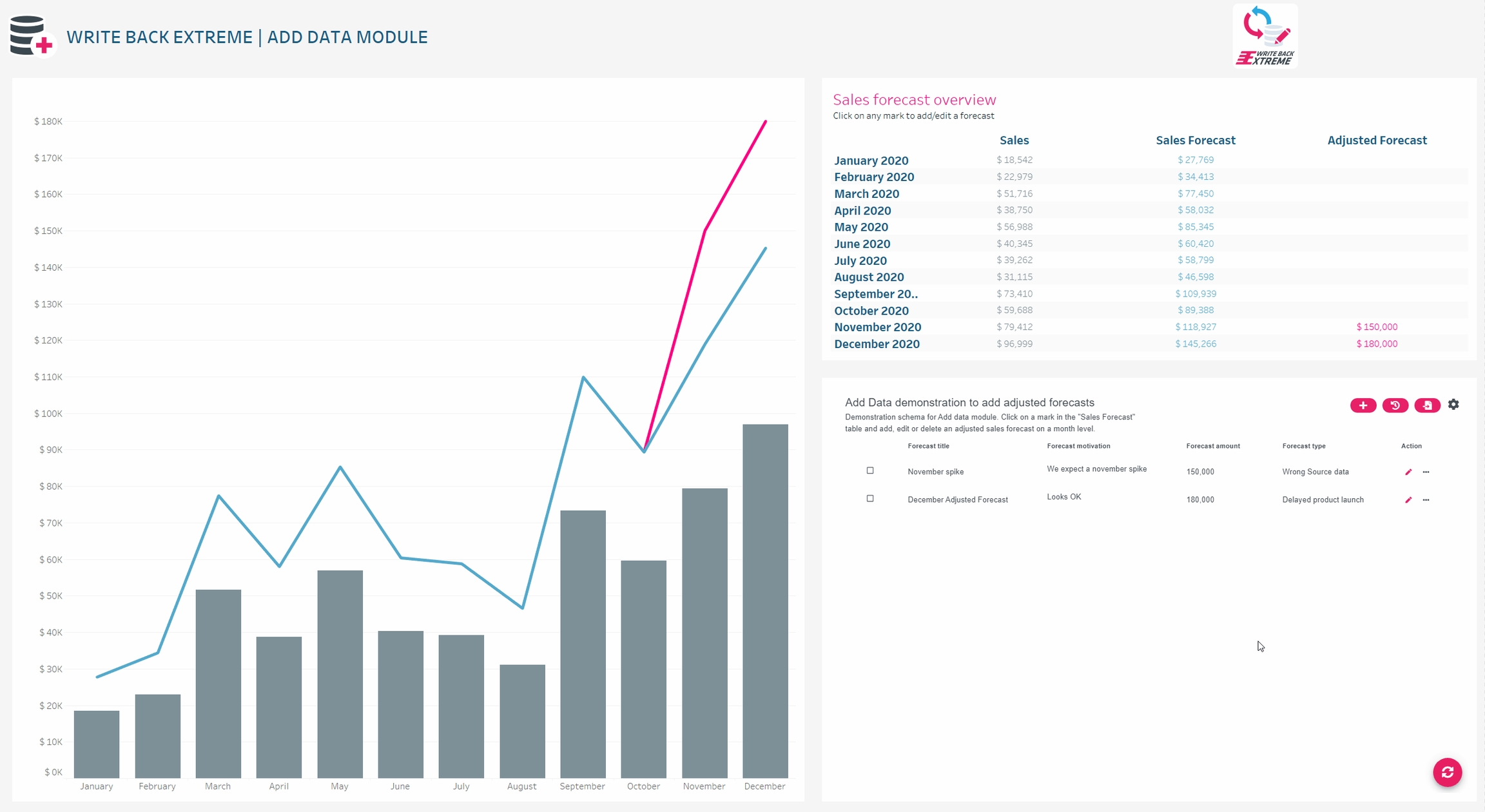Image resolution: width=1485 pixels, height=812 pixels.
Task: Click the database plus icon in header
Action: (x=31, y=37)
